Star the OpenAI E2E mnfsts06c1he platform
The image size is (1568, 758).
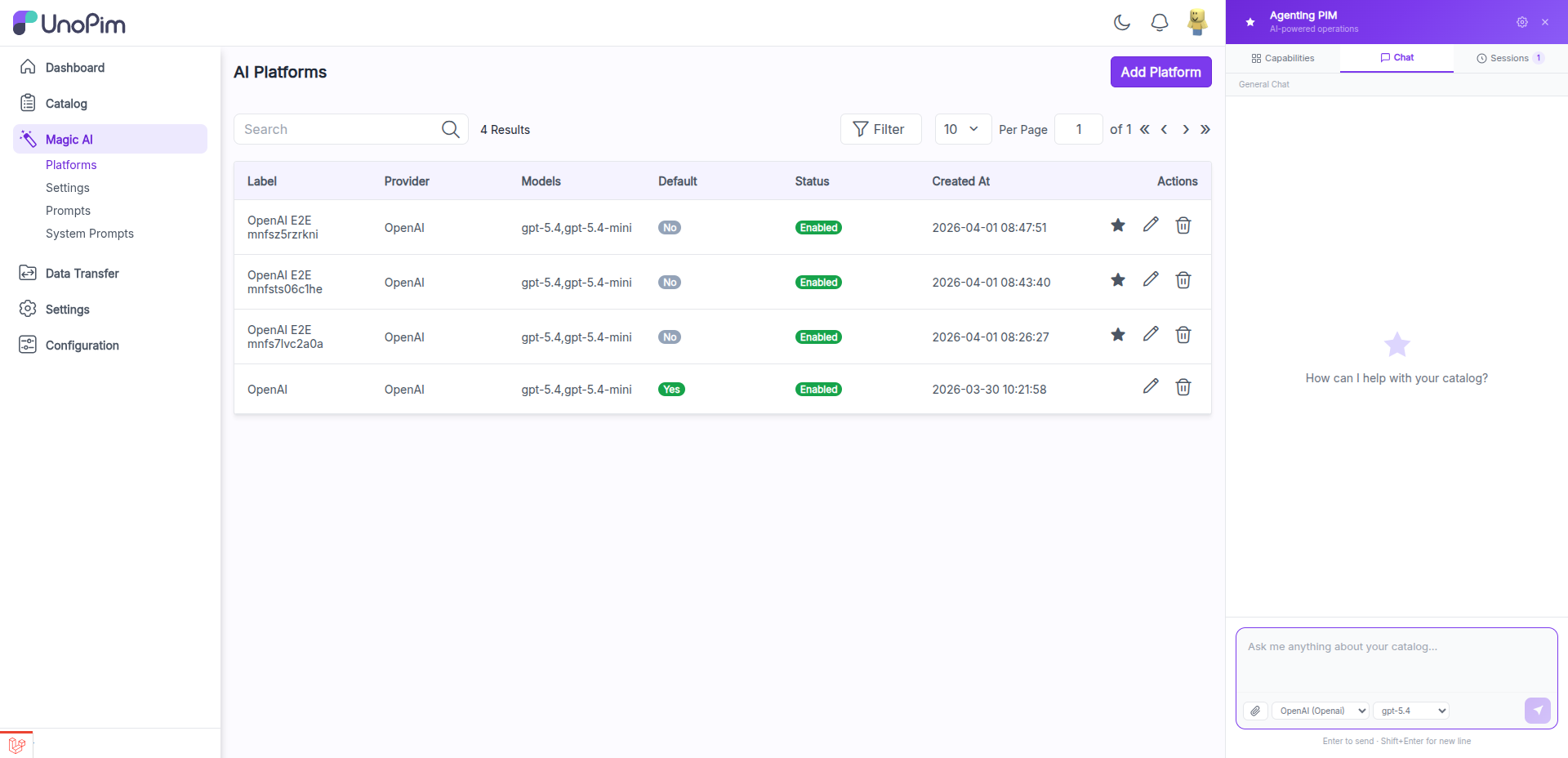pyautogui.click(x=1116, y=279)
